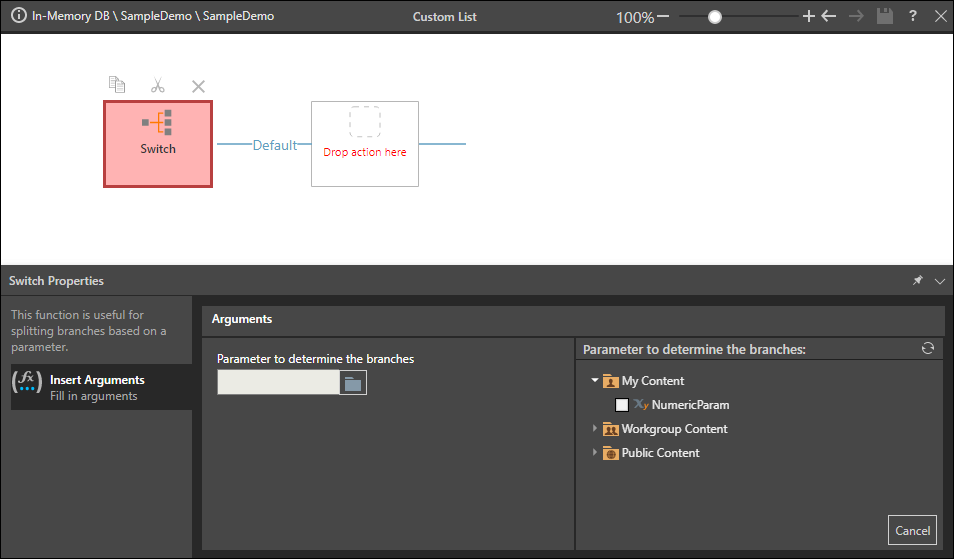
Task: Click the zoom slider handle
Action: (x=715, y=17)
